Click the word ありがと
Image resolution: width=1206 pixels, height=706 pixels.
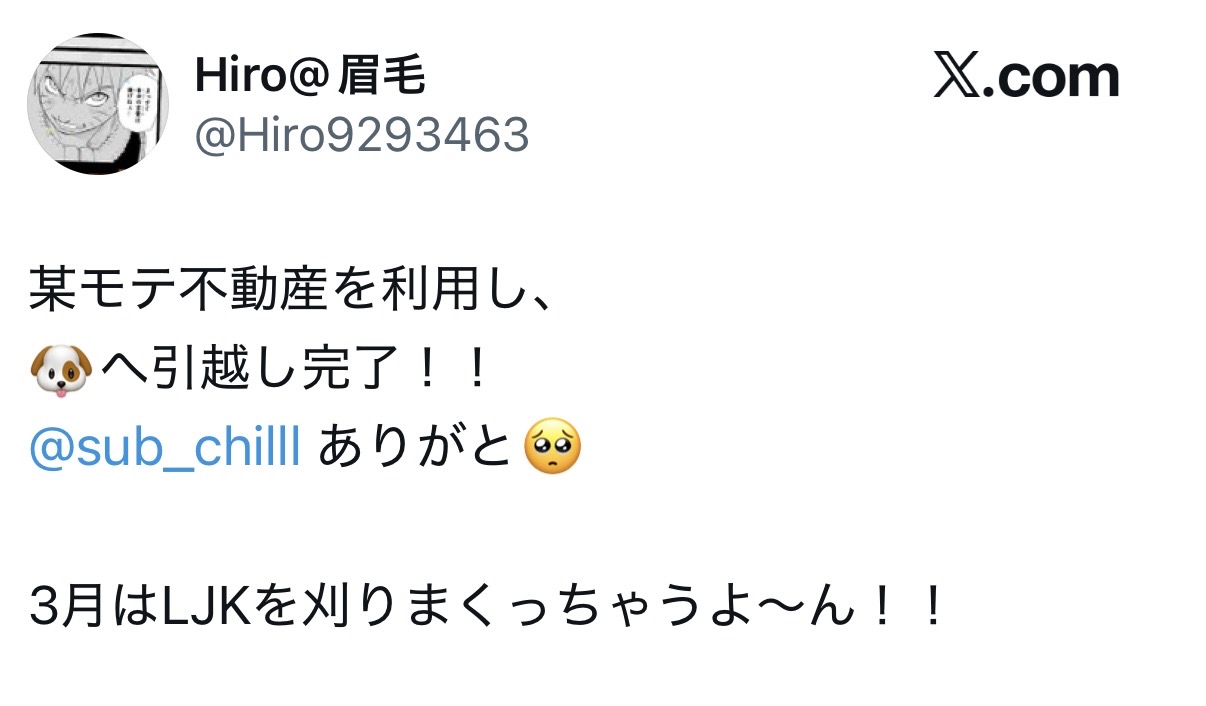(x=417, y=450)
